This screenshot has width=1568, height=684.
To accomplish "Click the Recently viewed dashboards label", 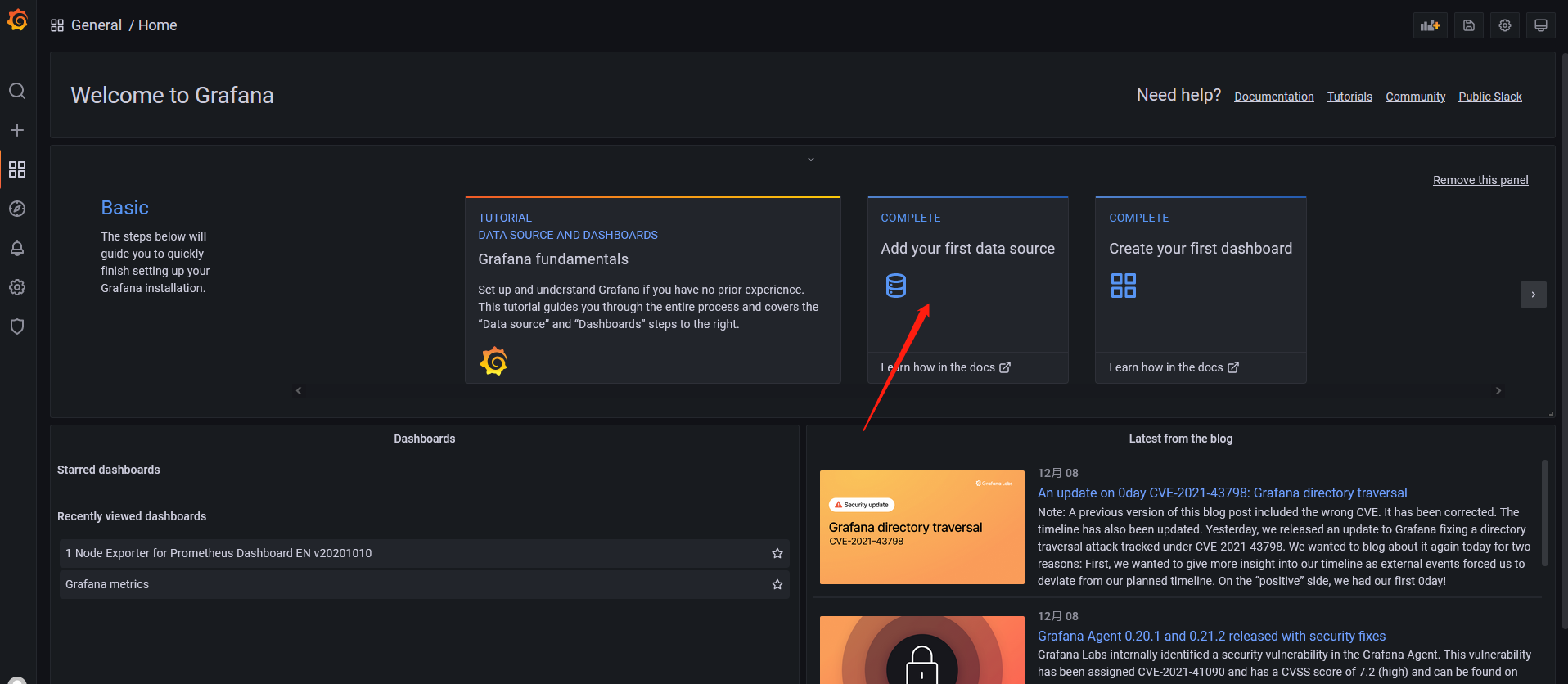I will [132, 516].
